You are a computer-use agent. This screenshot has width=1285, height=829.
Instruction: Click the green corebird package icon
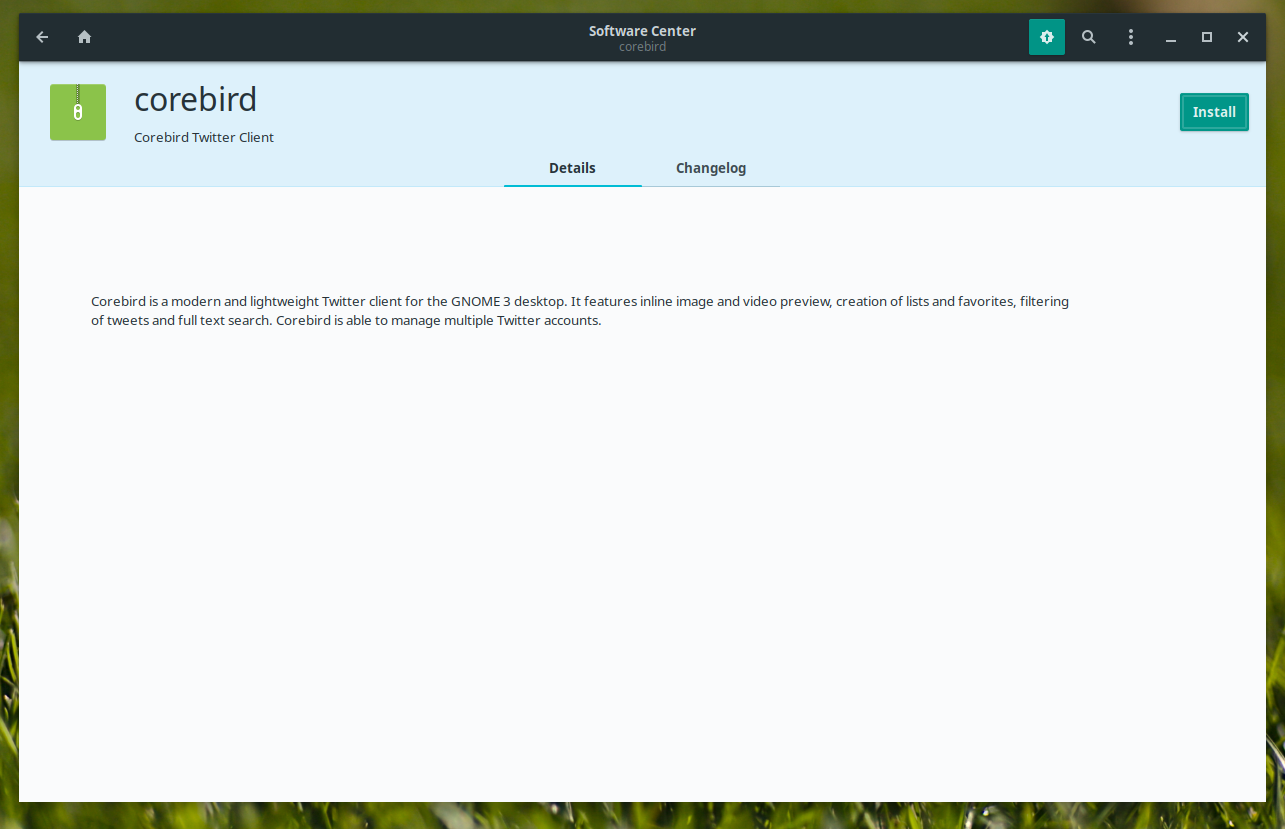pyautogui.click(x=78, y=112)
